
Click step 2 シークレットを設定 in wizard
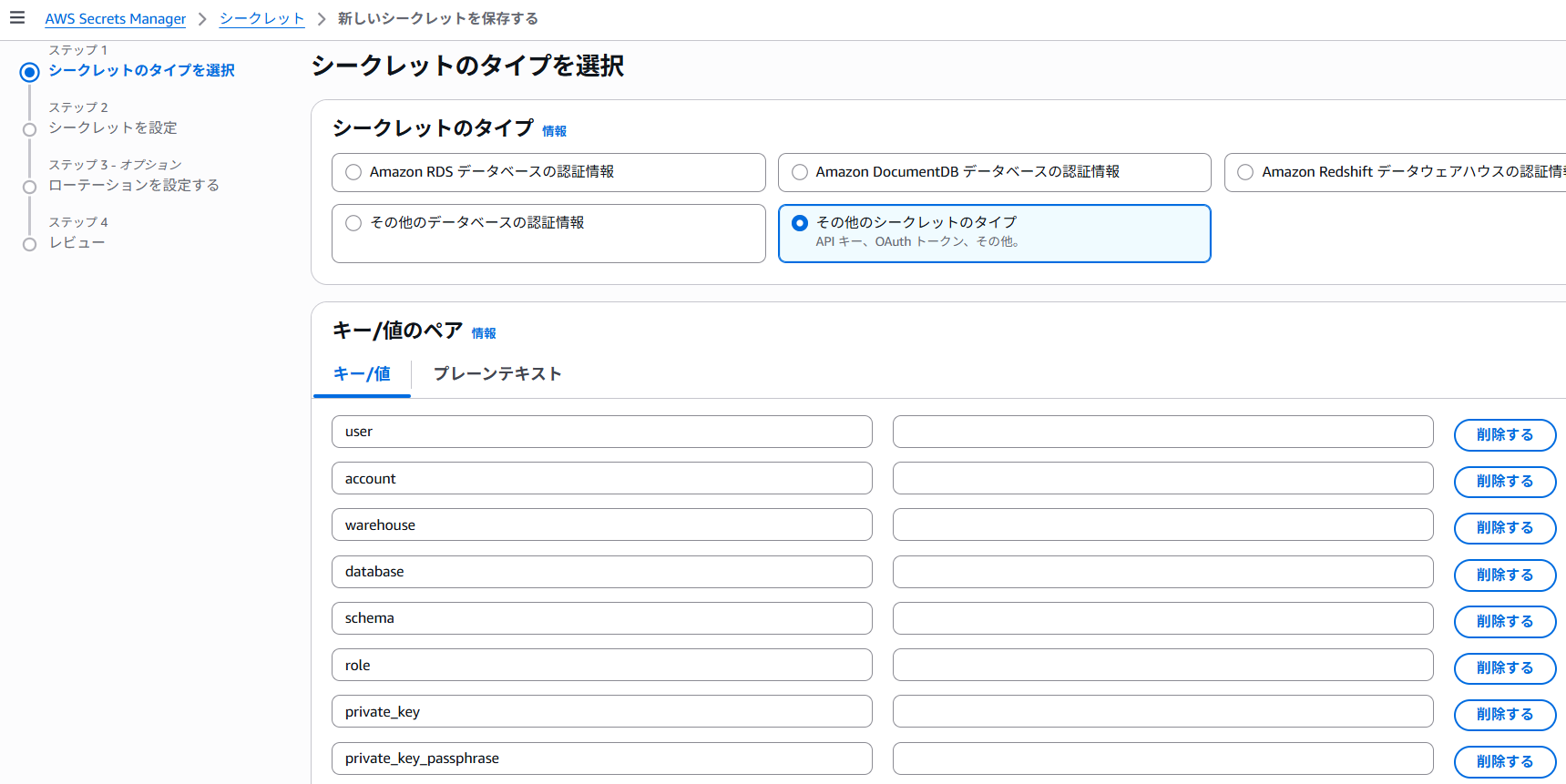pyautogui.click(x=113, y=128)
